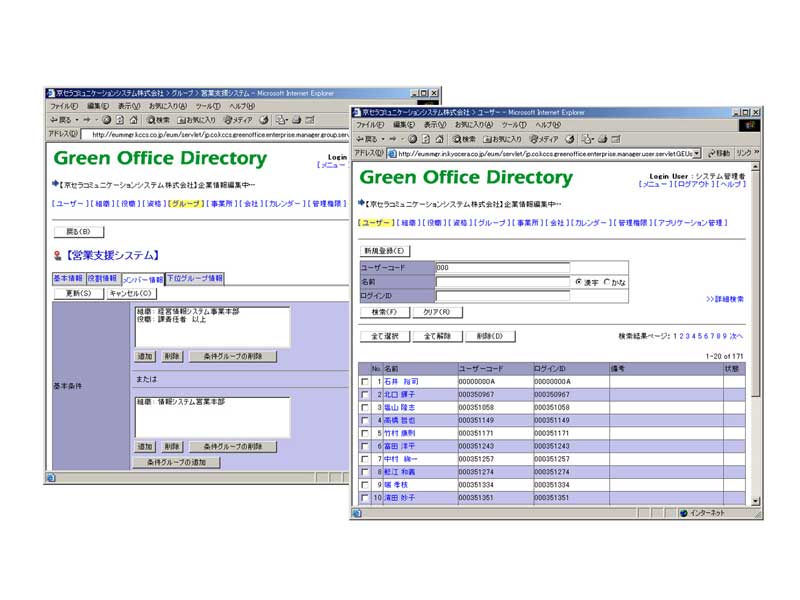
Task: Click Print icon in the group window toolbar
Action: pyautogui.click(x=296, y=120)
